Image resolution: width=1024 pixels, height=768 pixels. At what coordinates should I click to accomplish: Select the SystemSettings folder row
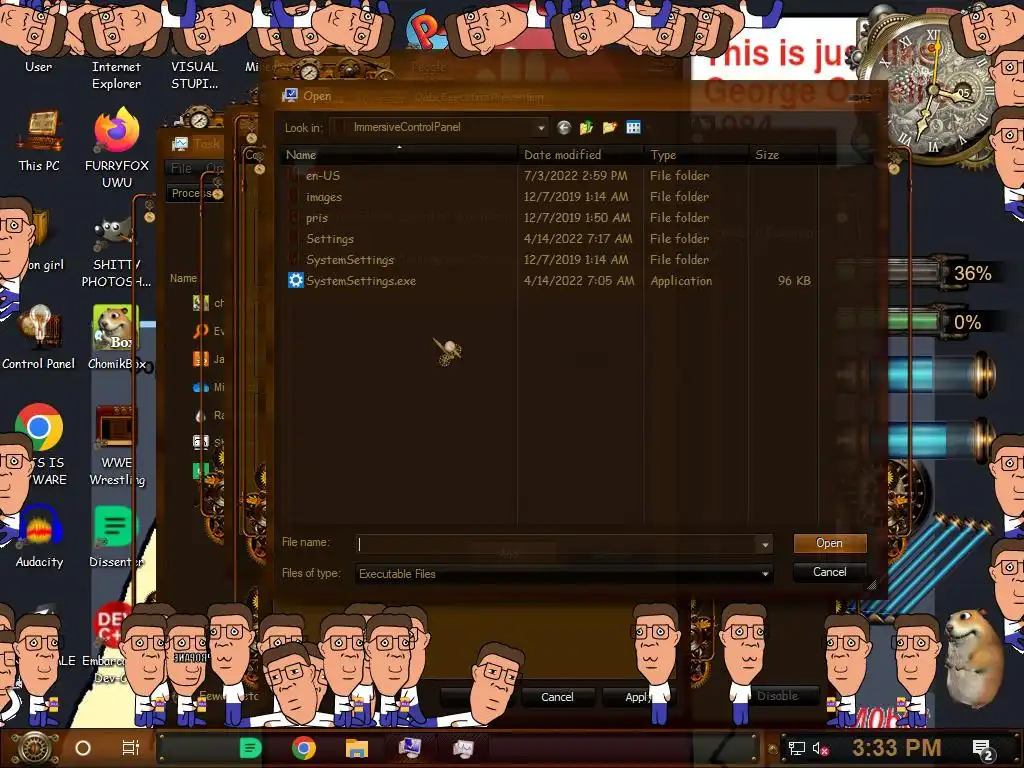point(349,259)
